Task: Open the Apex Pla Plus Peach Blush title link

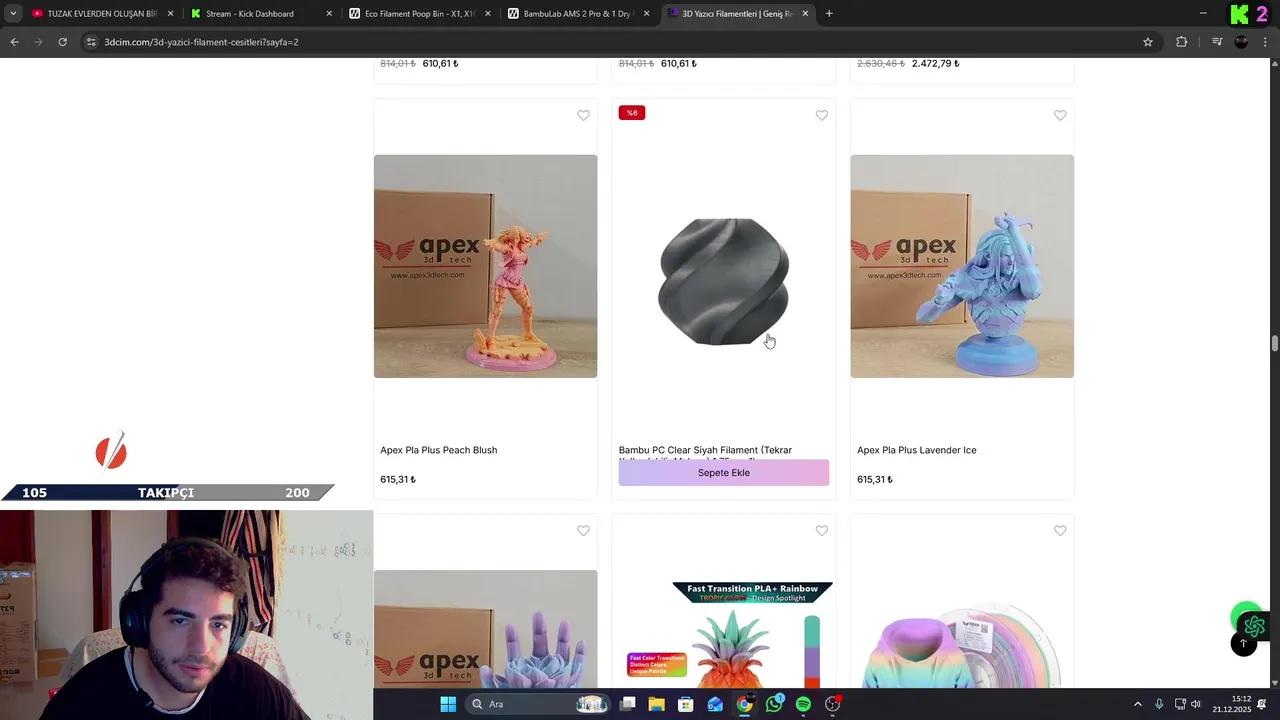Action: click(x=438, y=450)
